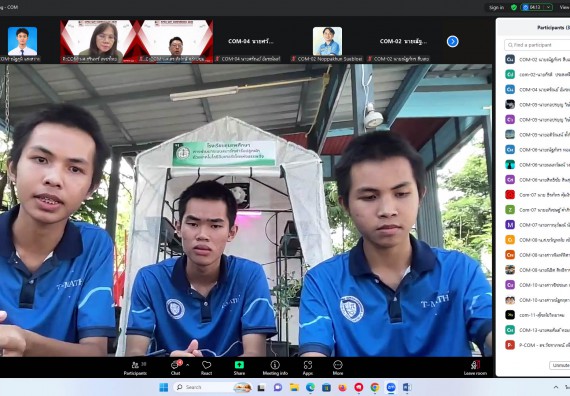Open the purple chat app on taskbar
The height and width of the screenshot is (396, 570).
pos(278,388)
